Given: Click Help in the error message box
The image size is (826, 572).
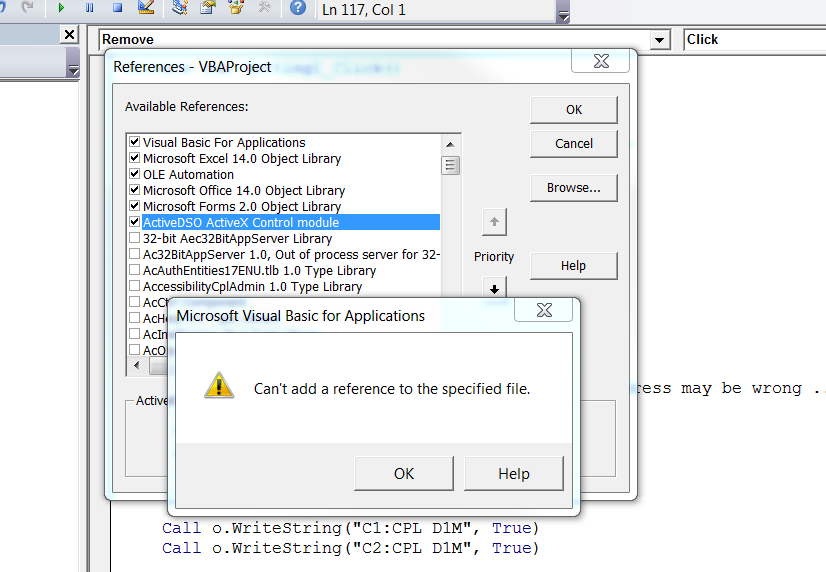Looking at the screenshot, I should [x=513, y=474].
